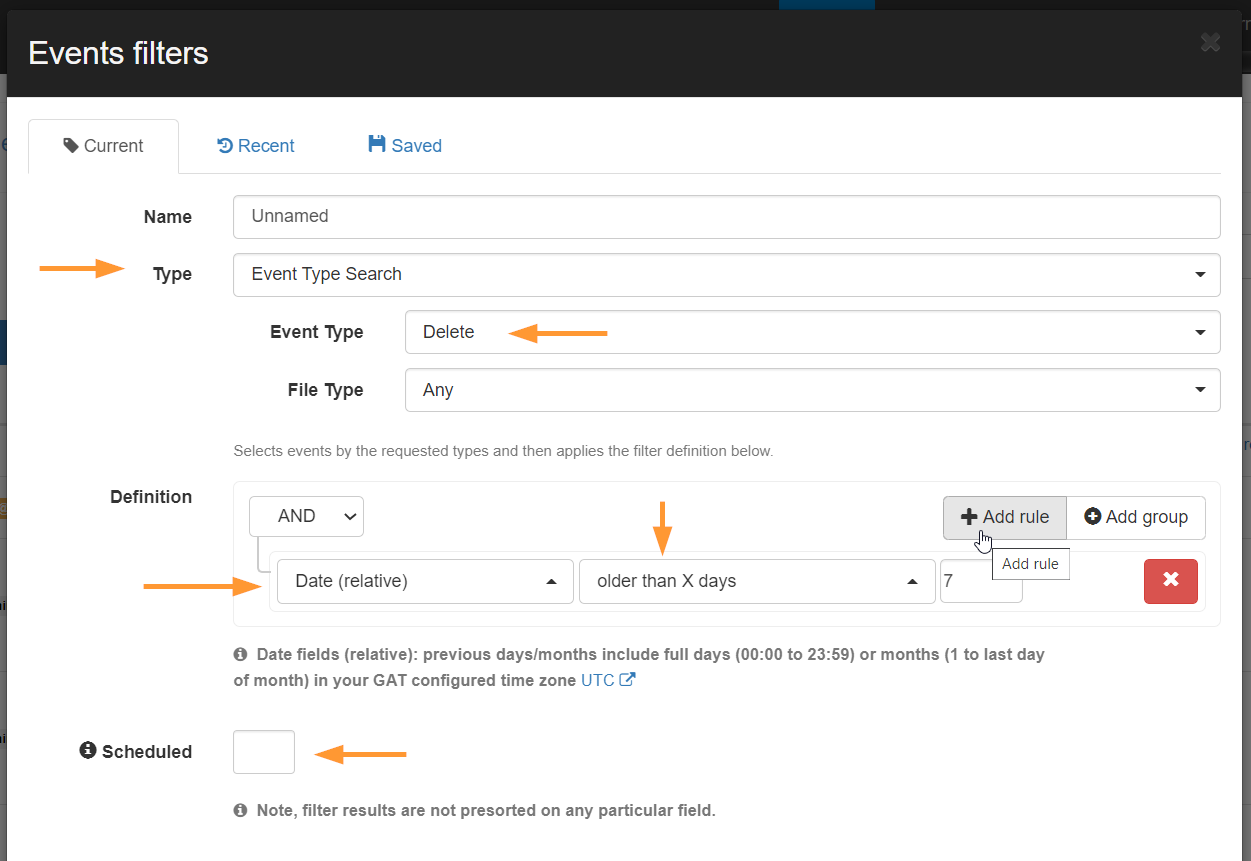Switch to the Recent tab

(x=256, y=146)
